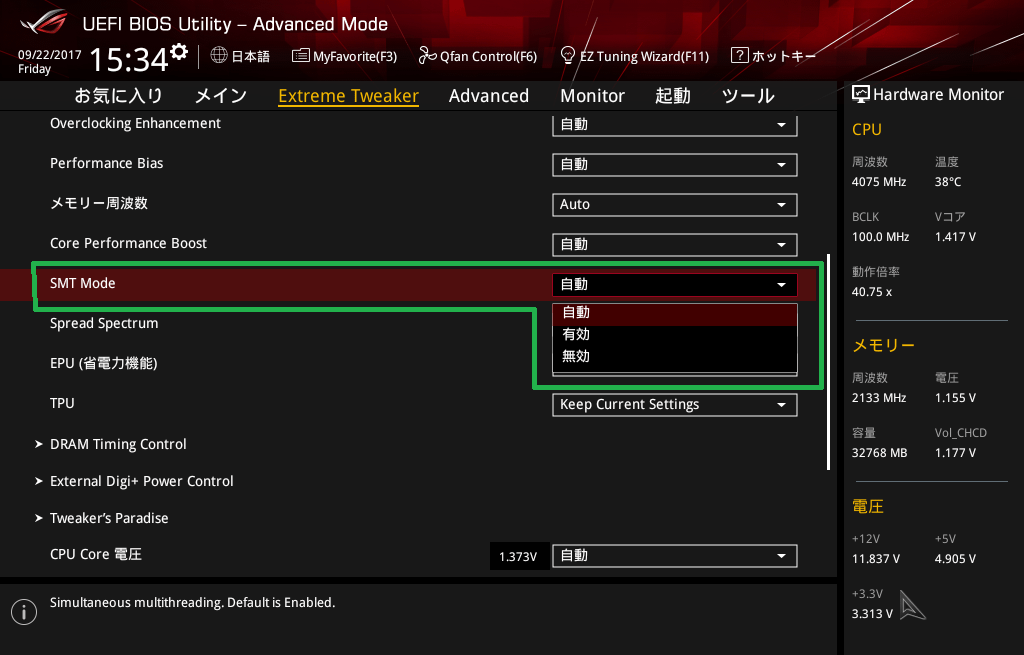The image size is (1024, 655).
Task: Click the globe language icon
Action: 219,56
